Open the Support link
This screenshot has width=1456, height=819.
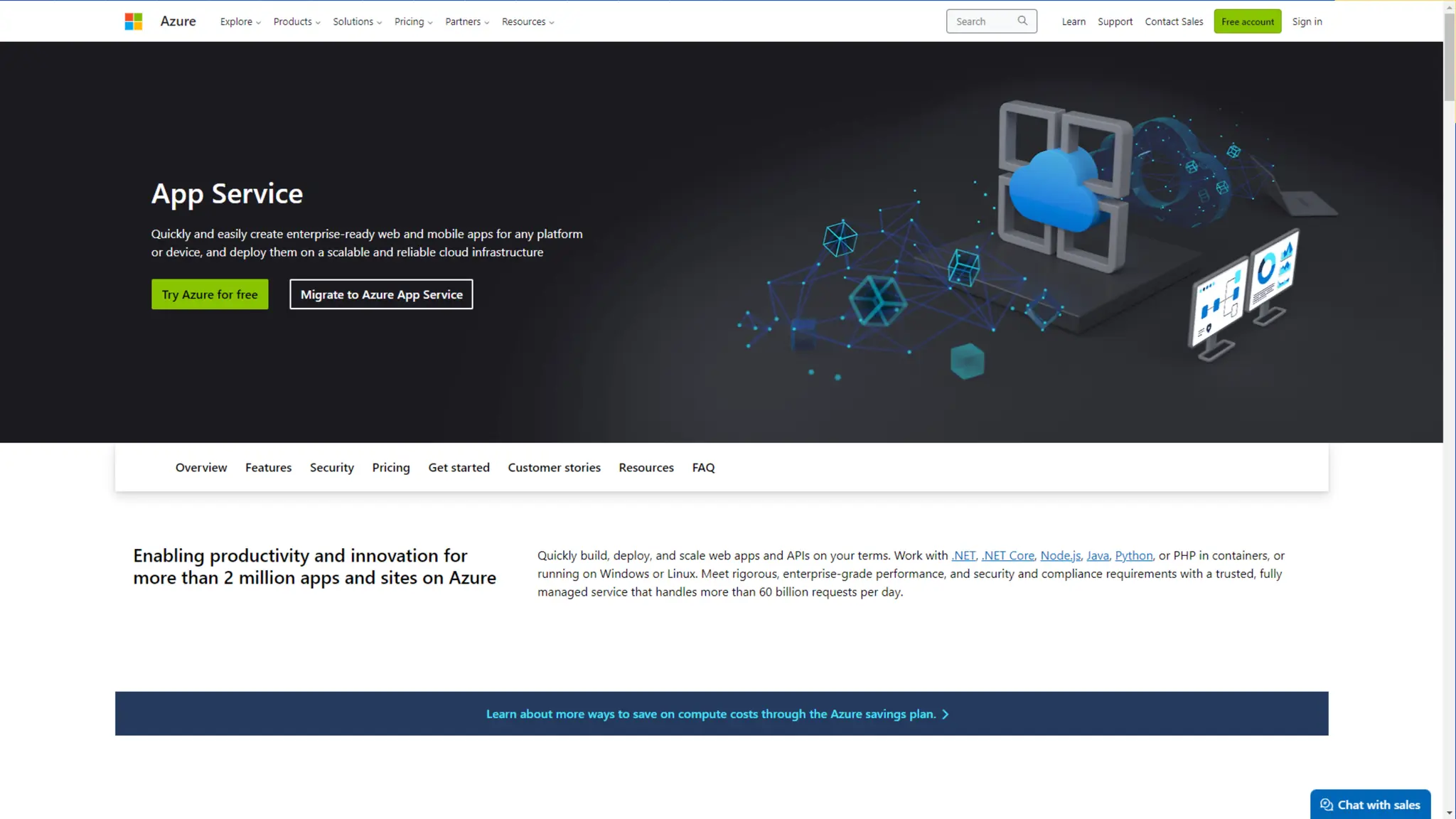coord(1115,21)
